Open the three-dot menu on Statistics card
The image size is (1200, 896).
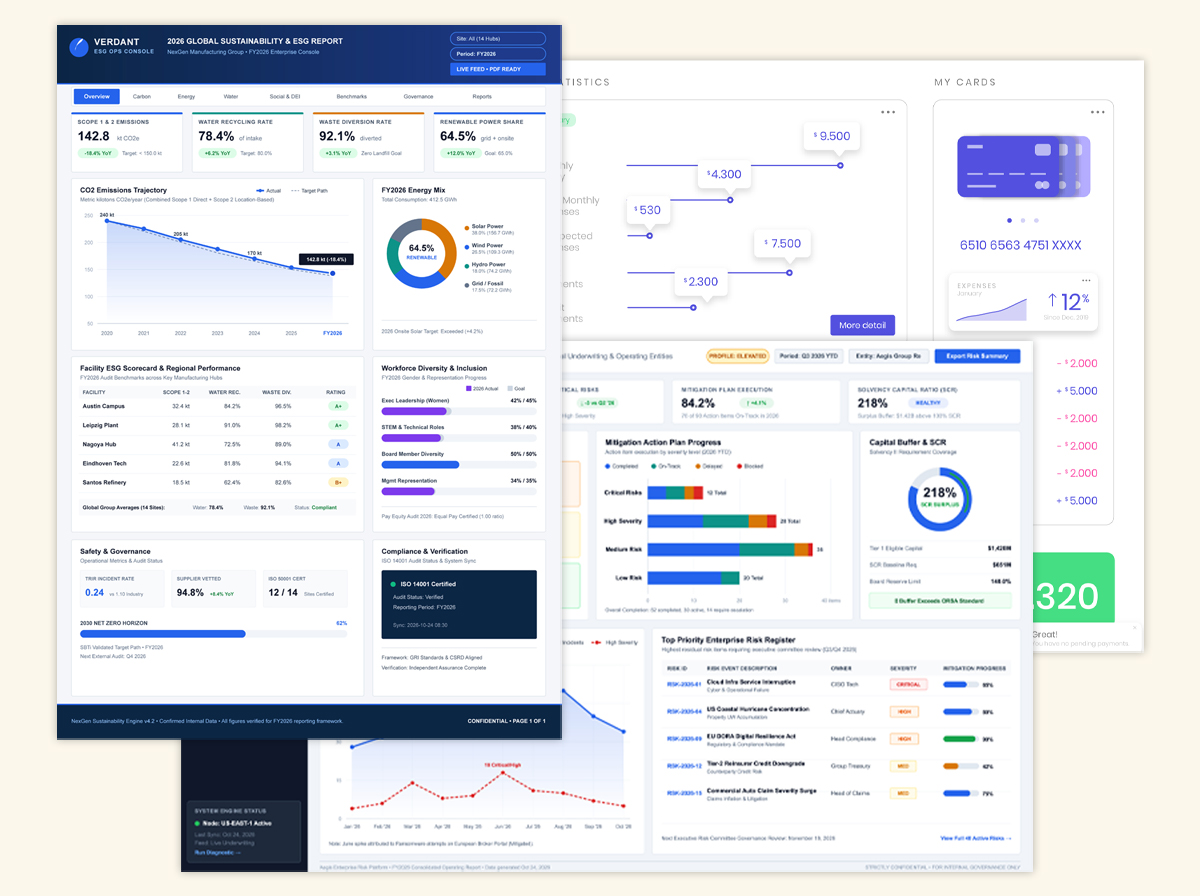889,112
